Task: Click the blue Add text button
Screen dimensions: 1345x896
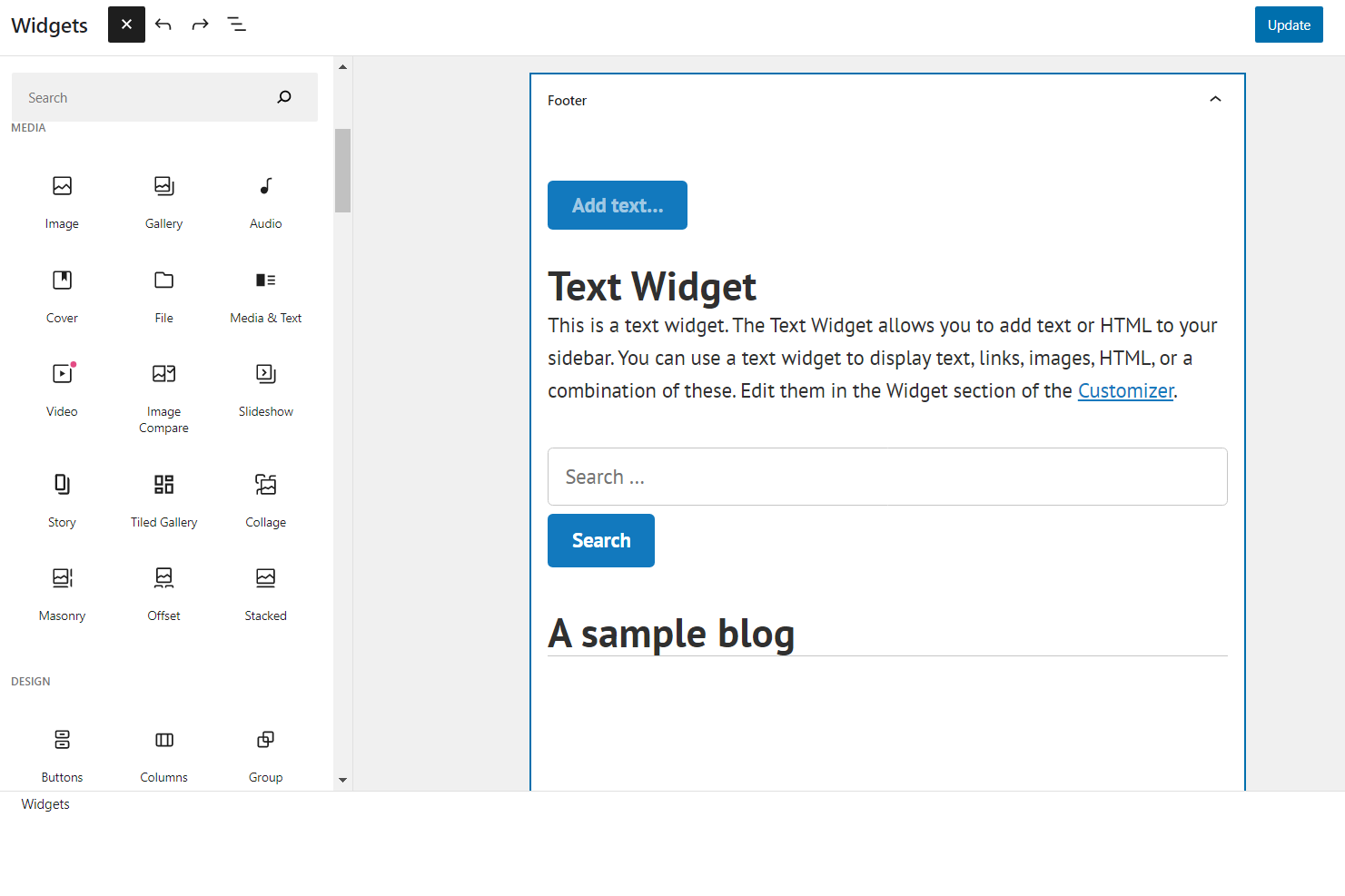Action: pos(618,205)
